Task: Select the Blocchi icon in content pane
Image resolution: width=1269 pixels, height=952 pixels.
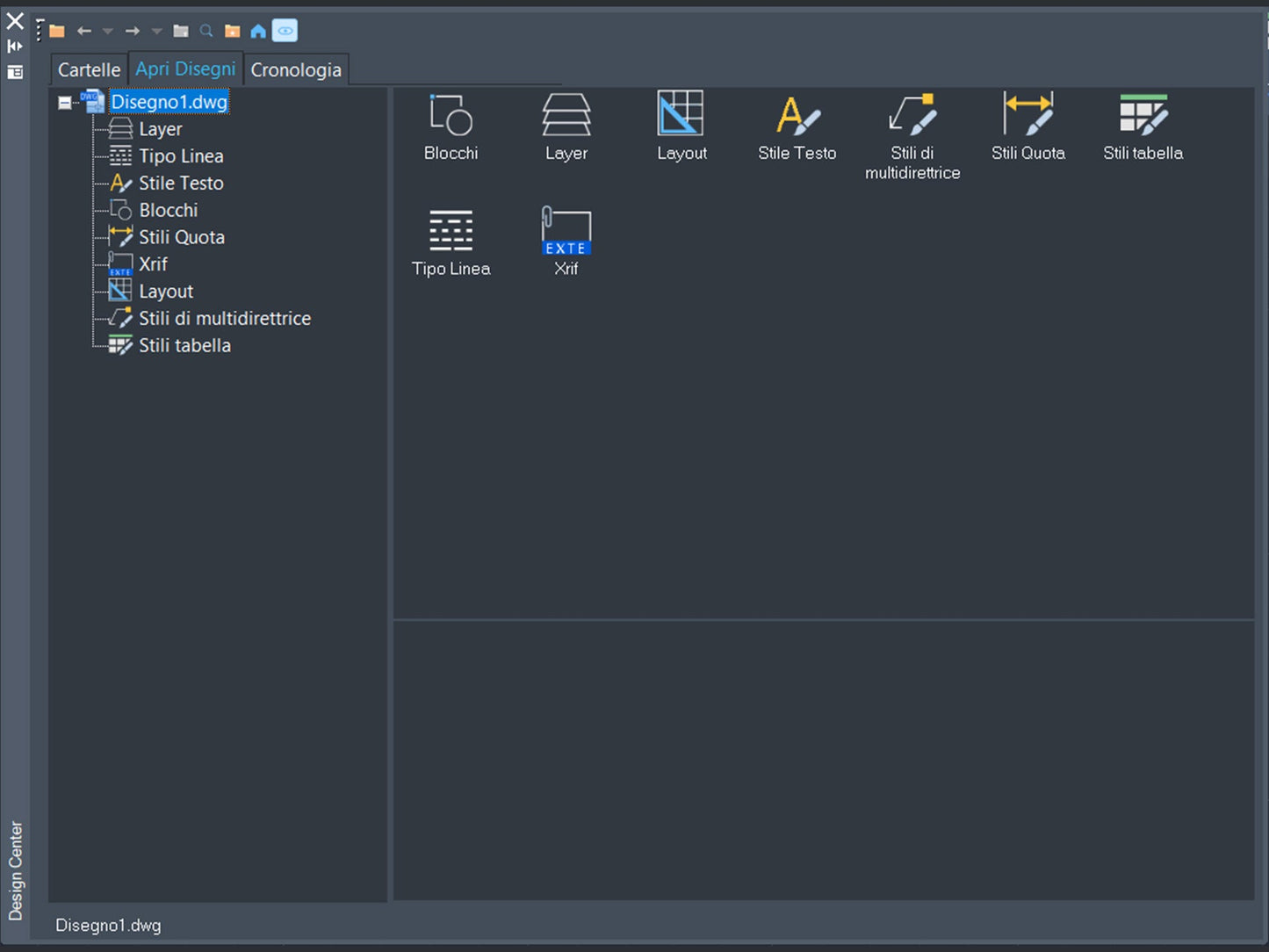Action: point(451,127)
